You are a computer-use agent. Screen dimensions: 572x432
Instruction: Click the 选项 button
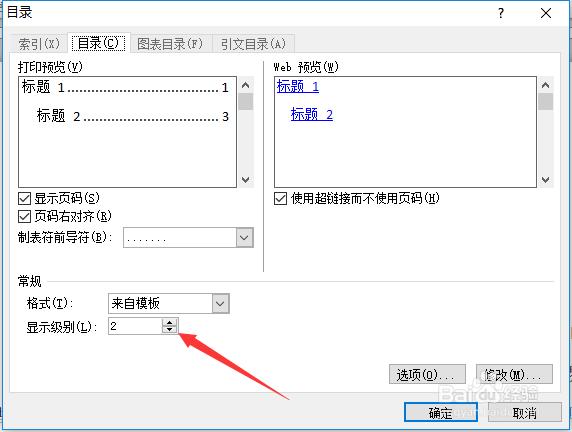point(427,374)
